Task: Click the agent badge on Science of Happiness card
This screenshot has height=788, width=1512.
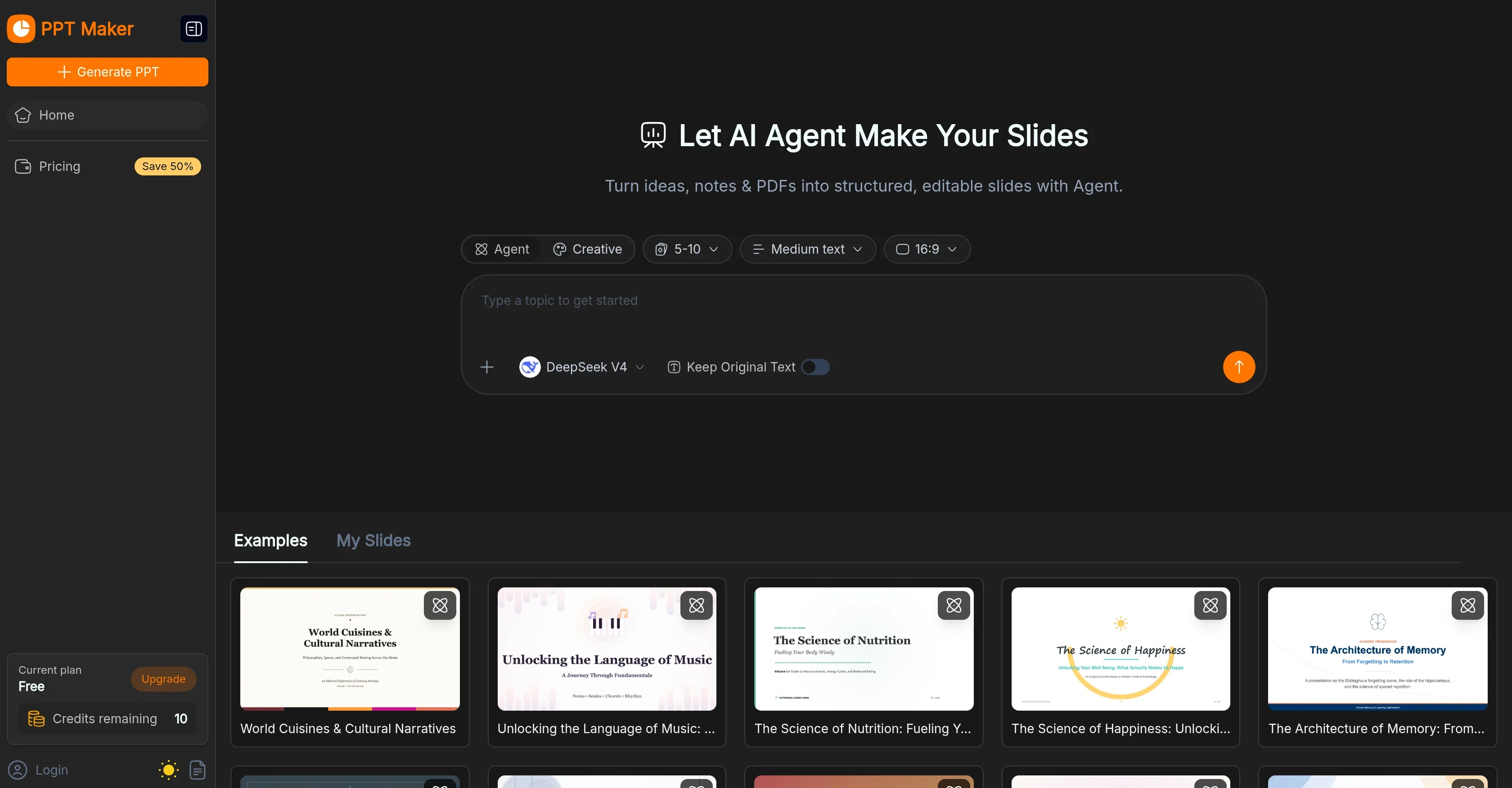Action: 1210,605
